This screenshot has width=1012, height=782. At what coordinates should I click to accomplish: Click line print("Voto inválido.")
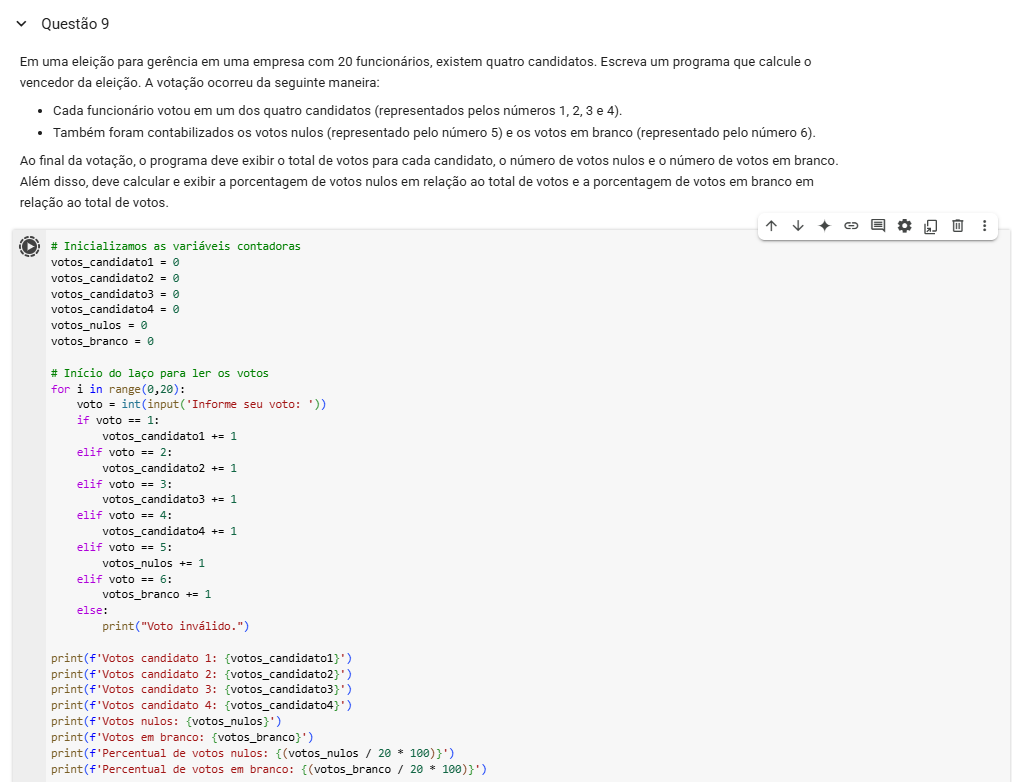176,626
